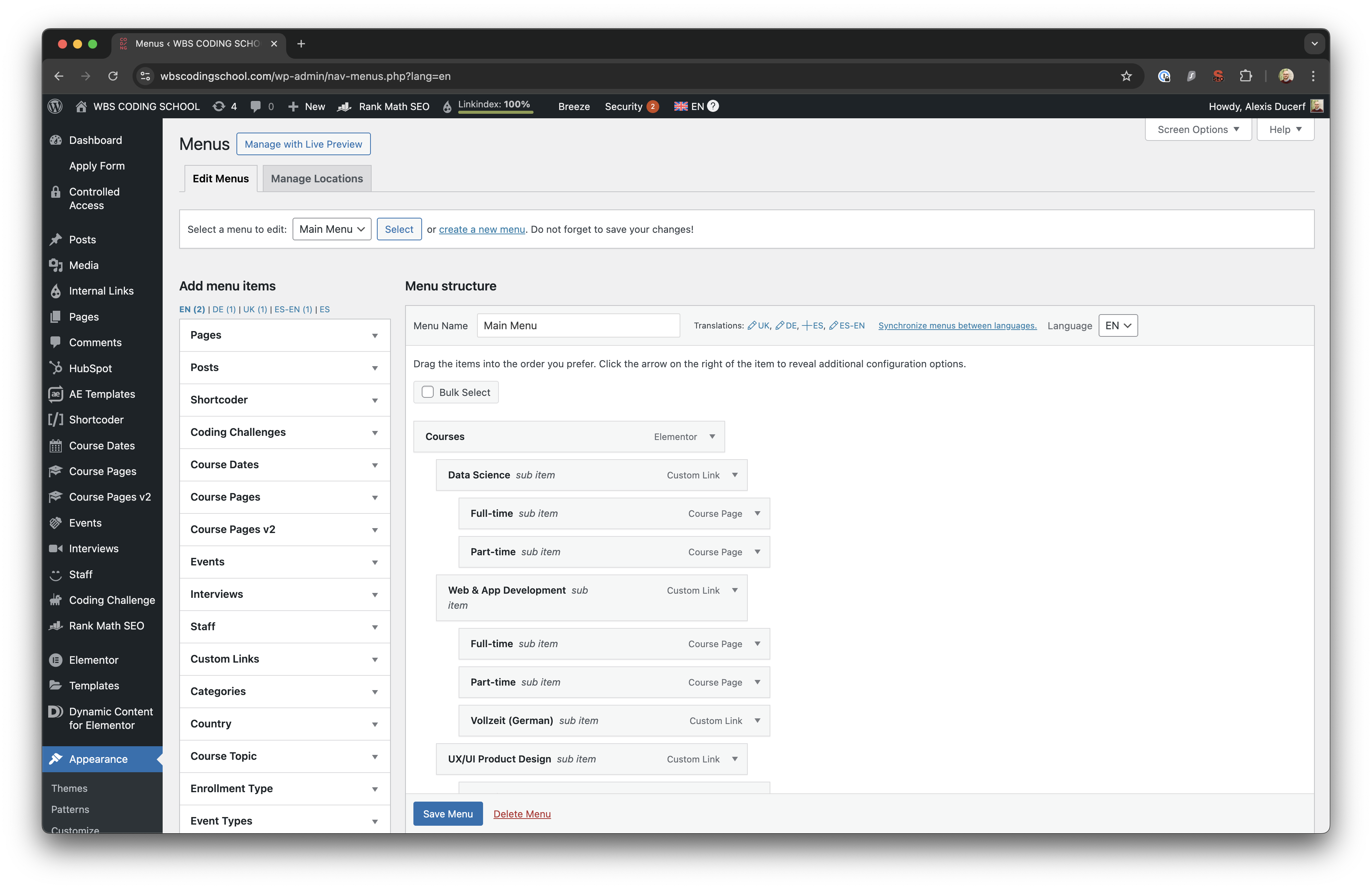Click the Media icon in sidebar
Screen dimensions: 1372x889
(56, 265)
